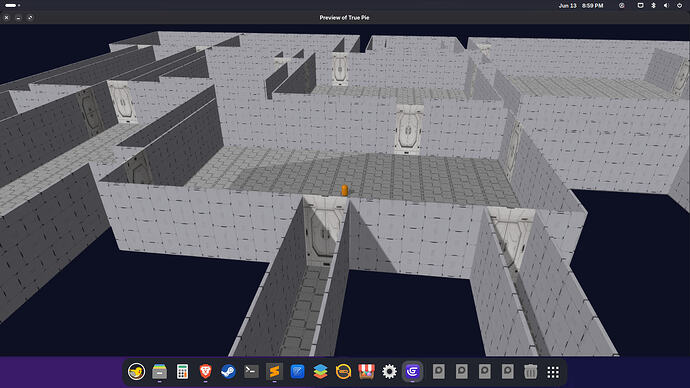Close the Preview of True Pie window
The image size is (690, 388).
[7, 18]
